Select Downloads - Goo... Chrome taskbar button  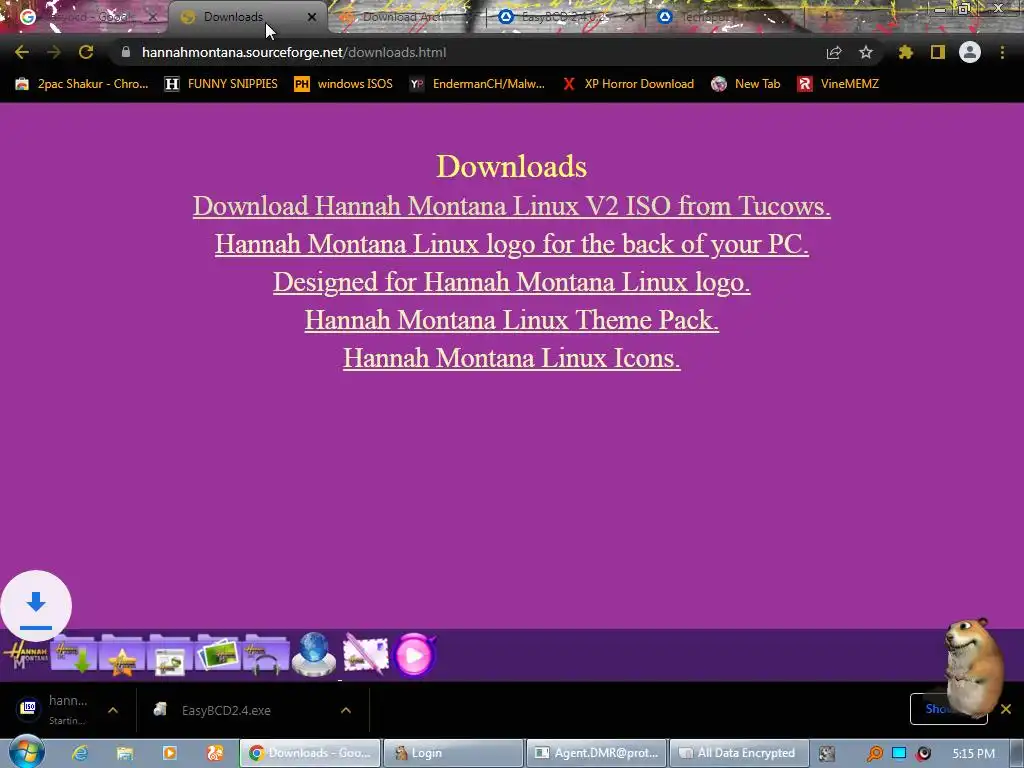coord(310,753)
